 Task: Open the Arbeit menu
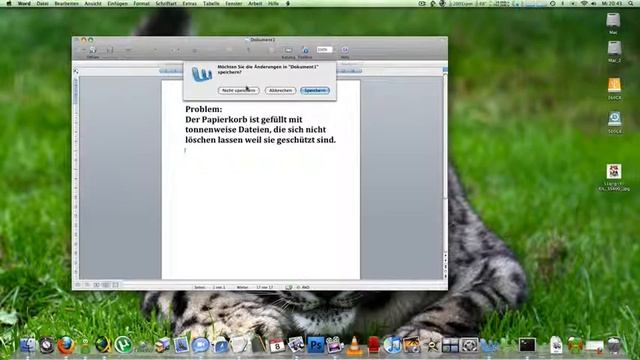[255, 3]
